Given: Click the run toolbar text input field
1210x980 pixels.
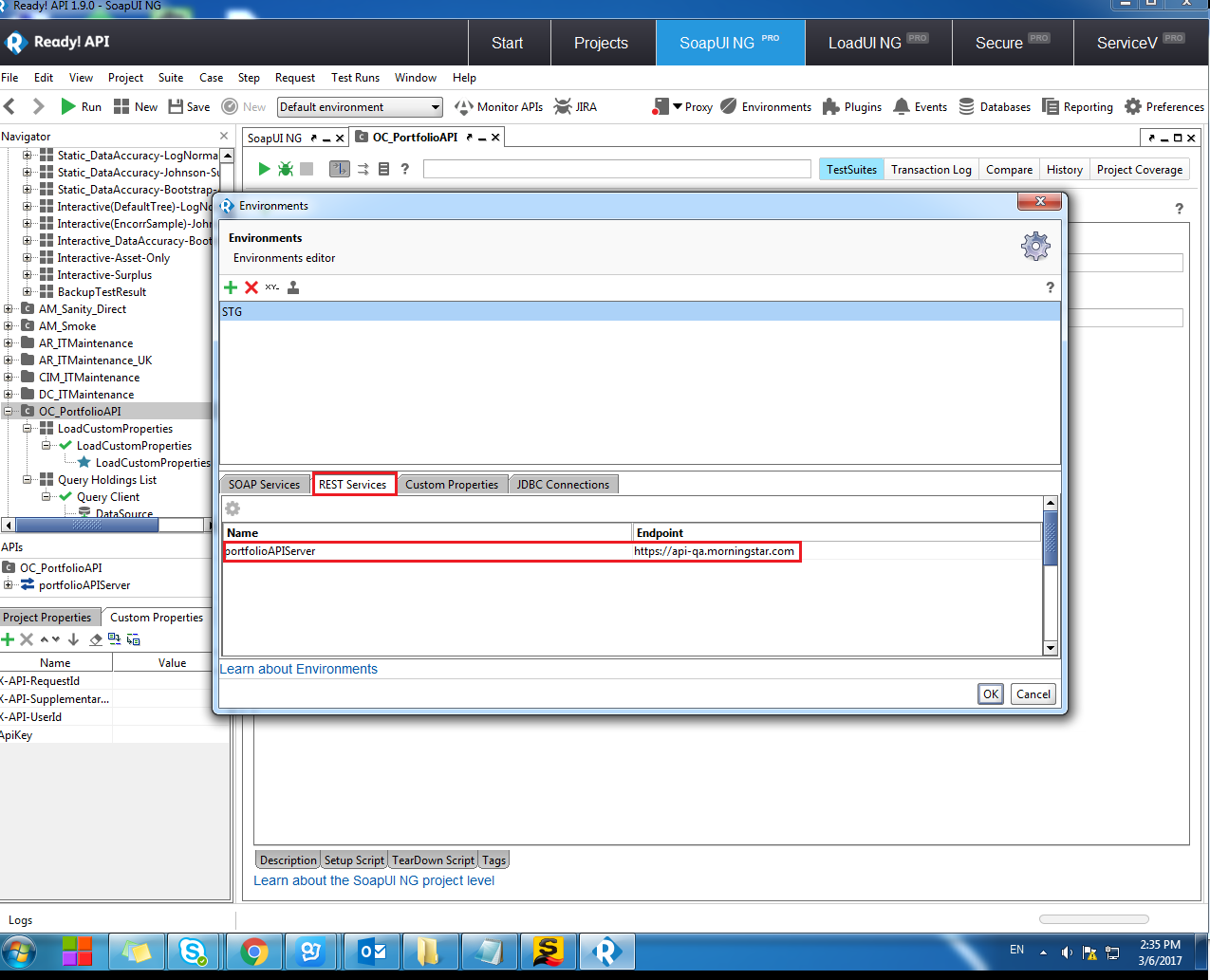Looking at the screenshot, I should pyautogui.click(x=617, y=169).
